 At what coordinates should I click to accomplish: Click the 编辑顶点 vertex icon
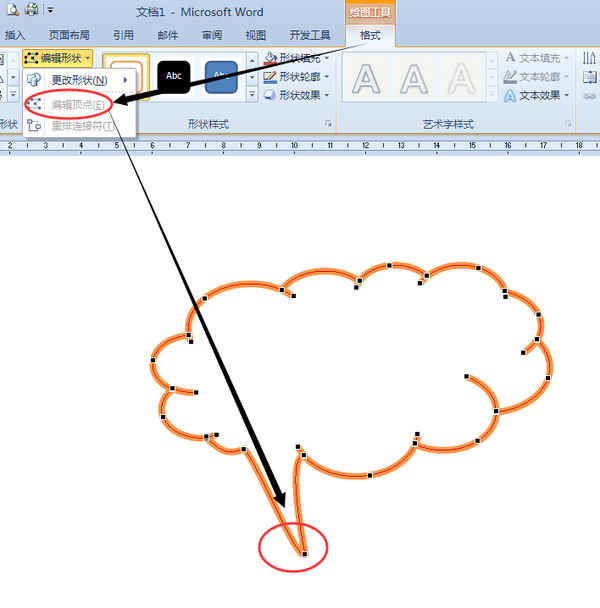34,104
